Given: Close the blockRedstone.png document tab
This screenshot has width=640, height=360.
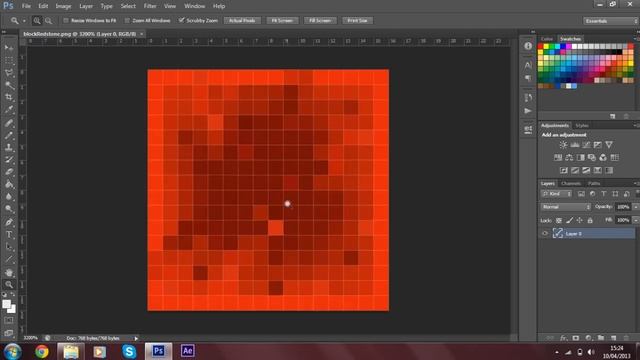Looking at the screenshot, I should click(142, 34).
